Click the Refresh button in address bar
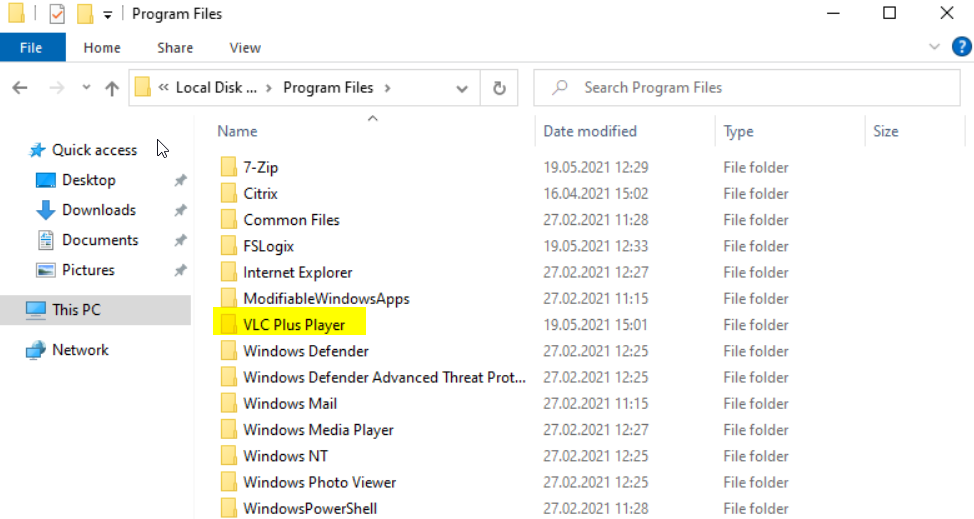Image resolution: width=974 pixels, height=519 pixels. [499, 88]
